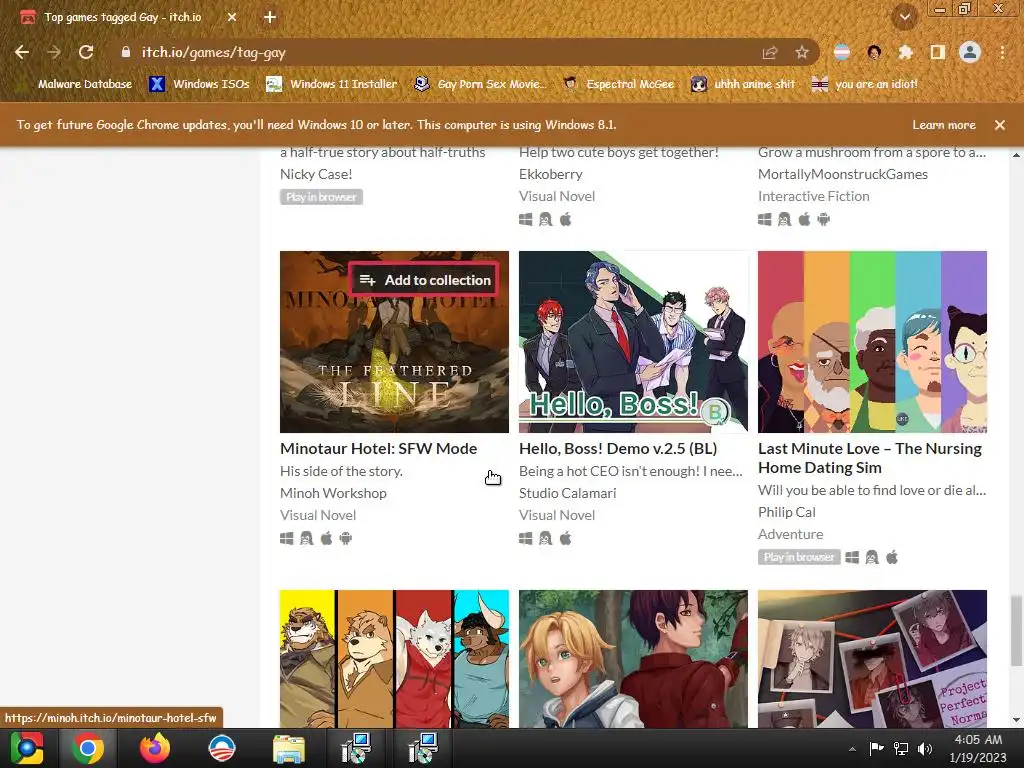Open the volume control in the tray
This screenshot has width=1024, height=768.
click(x=925, y=748)
